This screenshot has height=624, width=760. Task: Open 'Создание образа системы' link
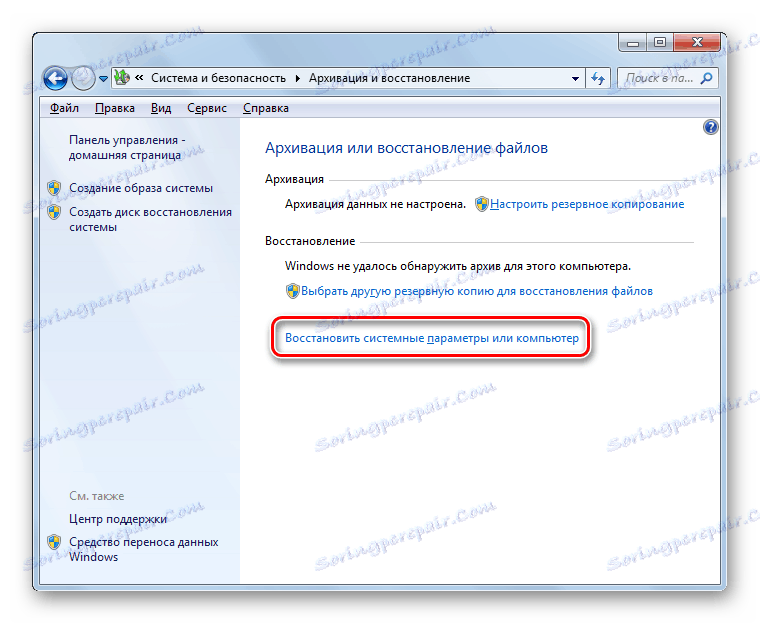point(141,188)
